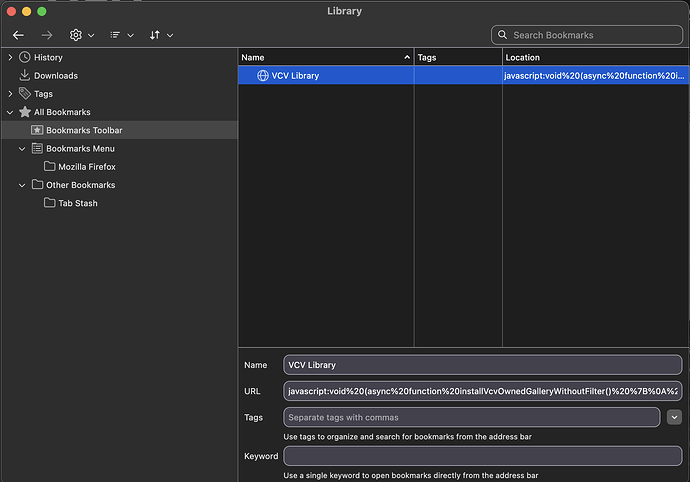Collapse the All Bookmarks node
Screen dimensions: 690x482
click(x=10, y=112)
